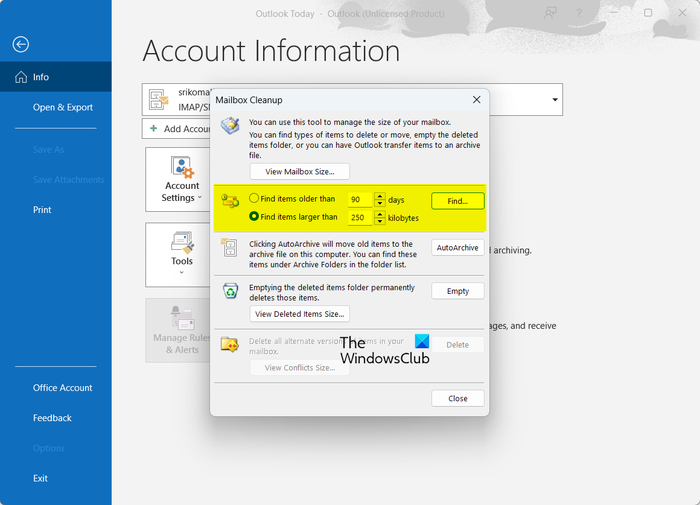Screen dimensions: 700x505
Task: Click the Find... button
Action: click(x=458, y=201)
